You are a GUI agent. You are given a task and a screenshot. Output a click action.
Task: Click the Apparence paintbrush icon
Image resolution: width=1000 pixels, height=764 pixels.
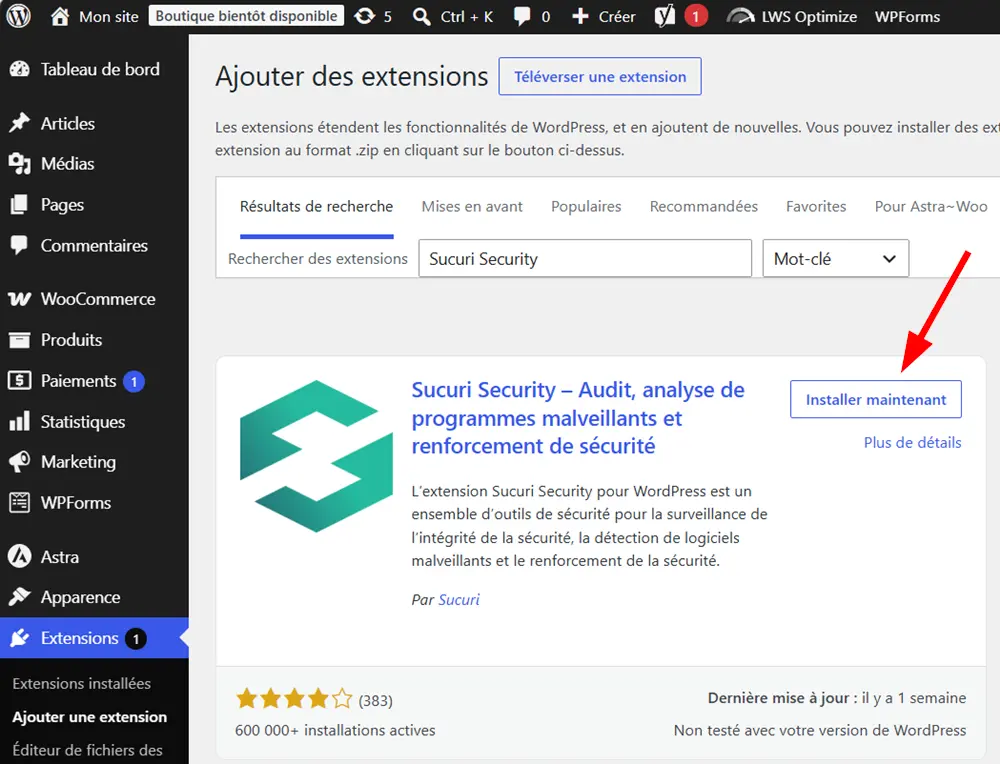click(x=19, y=597)
